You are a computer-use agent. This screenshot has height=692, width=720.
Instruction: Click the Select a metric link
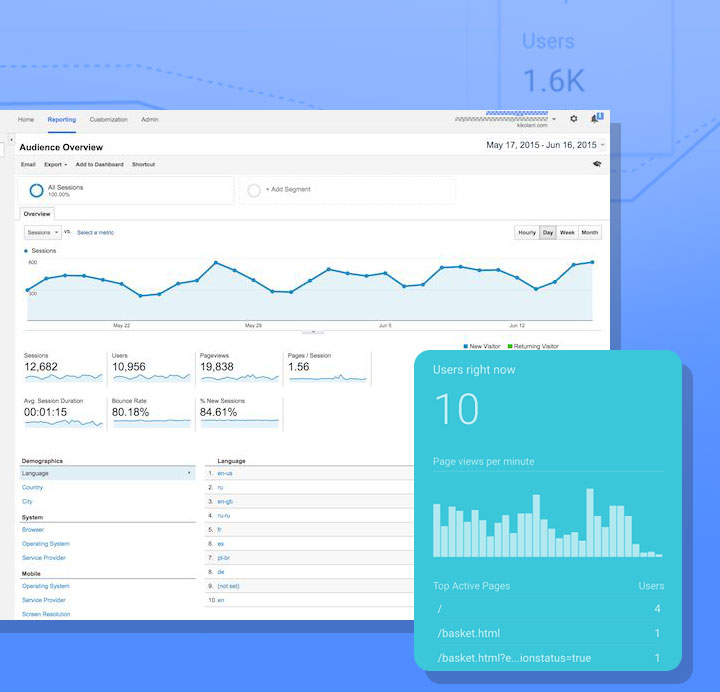click(95, 232)
